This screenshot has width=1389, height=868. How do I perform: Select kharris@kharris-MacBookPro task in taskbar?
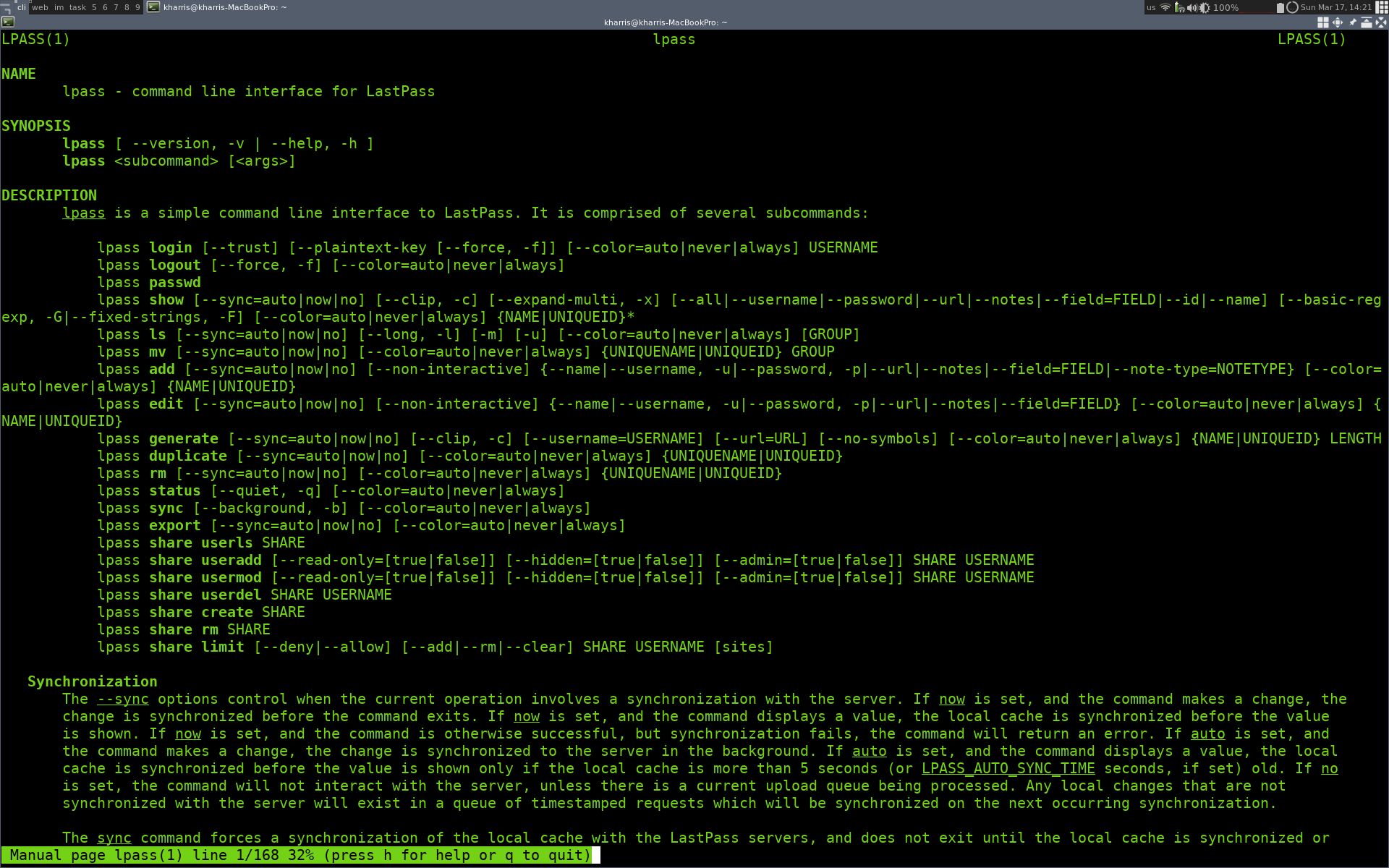(224, 7)
